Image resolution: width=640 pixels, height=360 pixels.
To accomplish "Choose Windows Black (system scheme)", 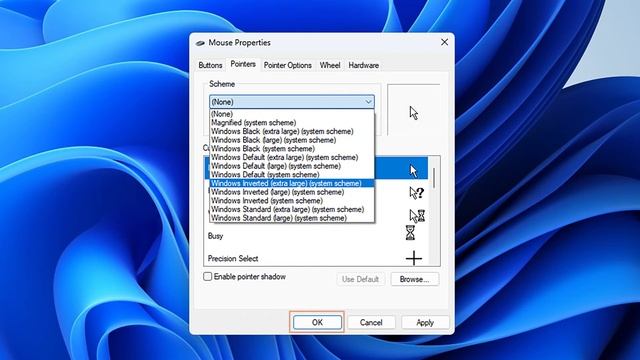I will pyautogui.click(x=292, y=149).
